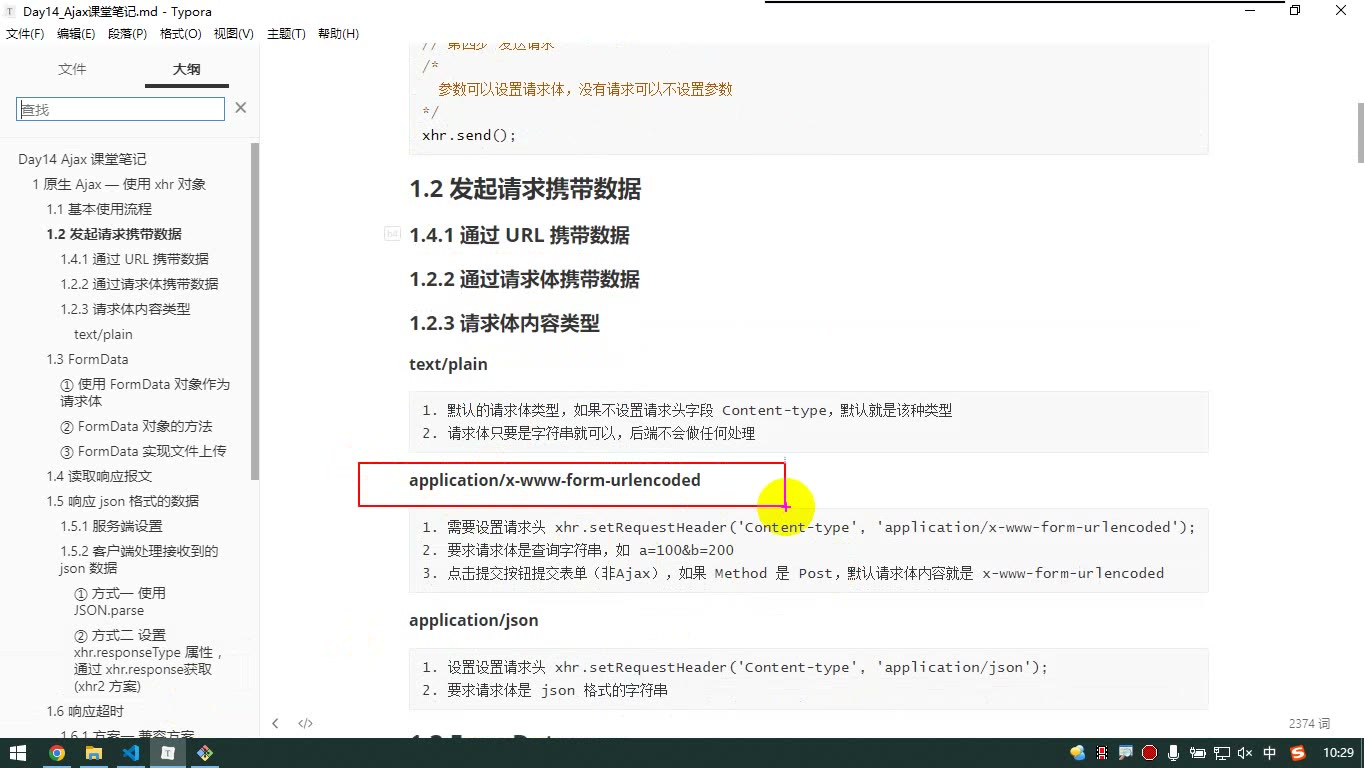This screenshot has width=1364, height=768.
Task: Clear the outline search with the X icon
Action: pyautogui.click(x=240, y=108)
